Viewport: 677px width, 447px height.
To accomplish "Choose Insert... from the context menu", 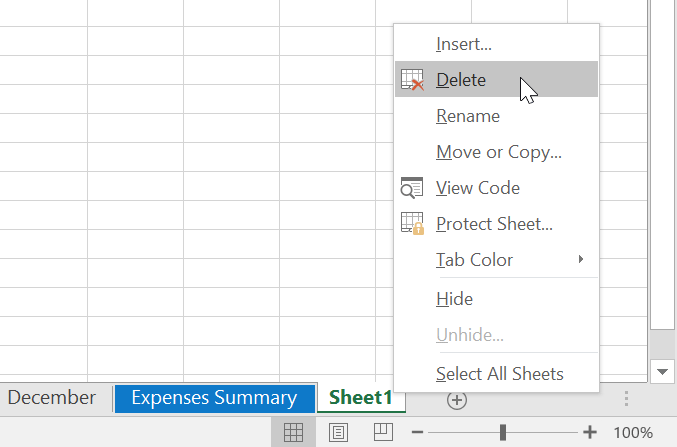I will coord(464,44).
